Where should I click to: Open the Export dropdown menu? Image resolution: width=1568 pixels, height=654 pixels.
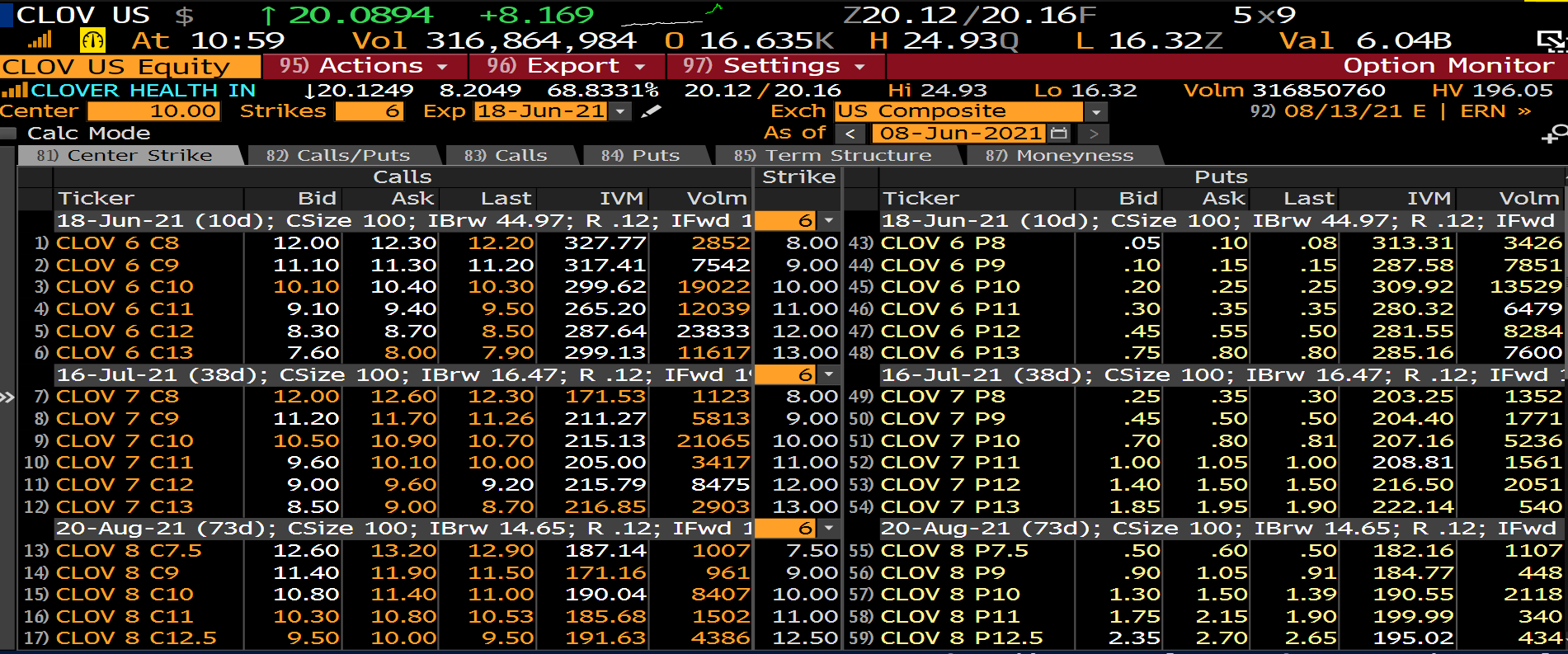(567, 66)
